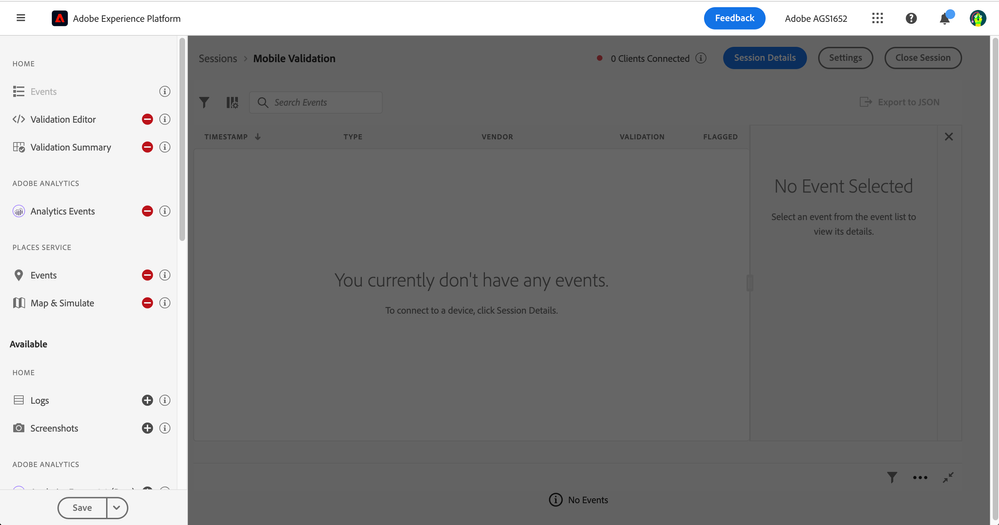Viewport: 999px width, 525px height.
Task: Click the collapse arrows icon in the bottom panel
Action: click(948, 478)
